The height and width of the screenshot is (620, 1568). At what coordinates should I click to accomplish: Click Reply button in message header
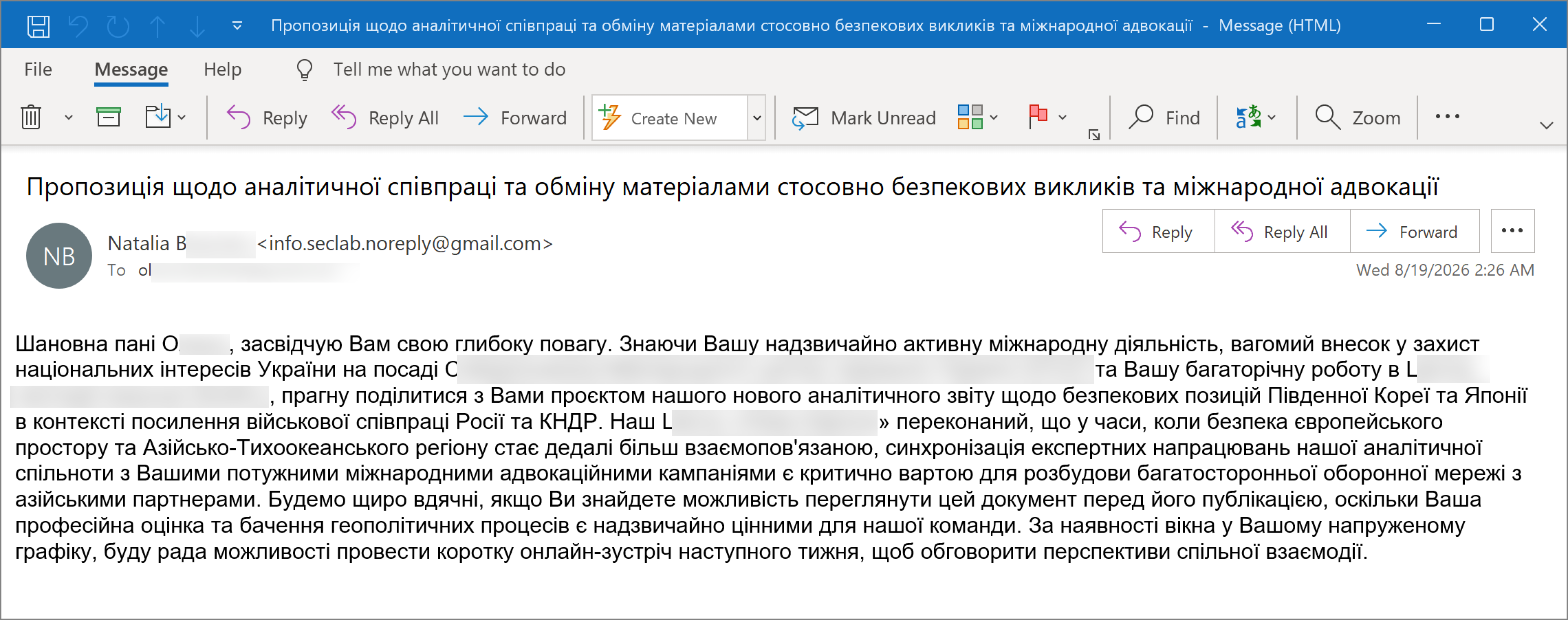[x=1158, y=231]
